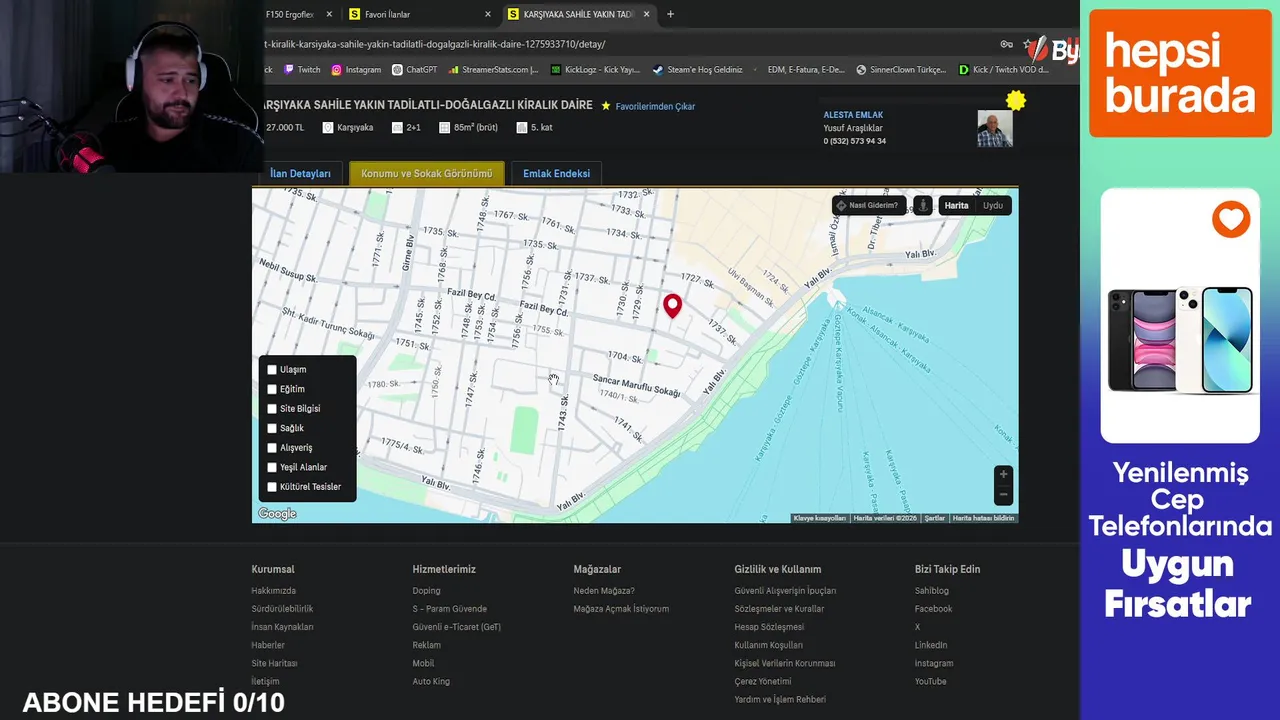Switch to F150 Ergoflex browser tab

point(298,14)
